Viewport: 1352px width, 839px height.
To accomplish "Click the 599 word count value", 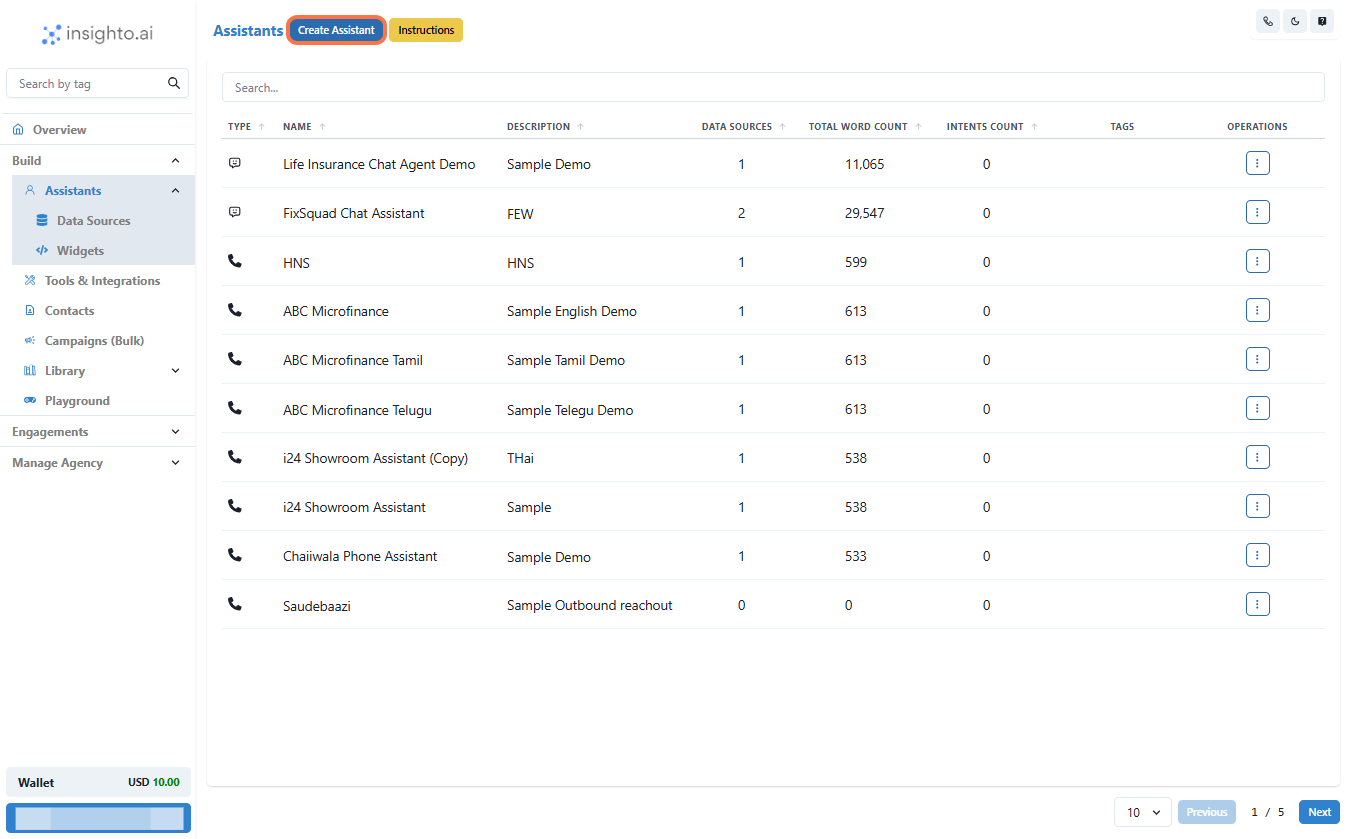I will point(856,262).
